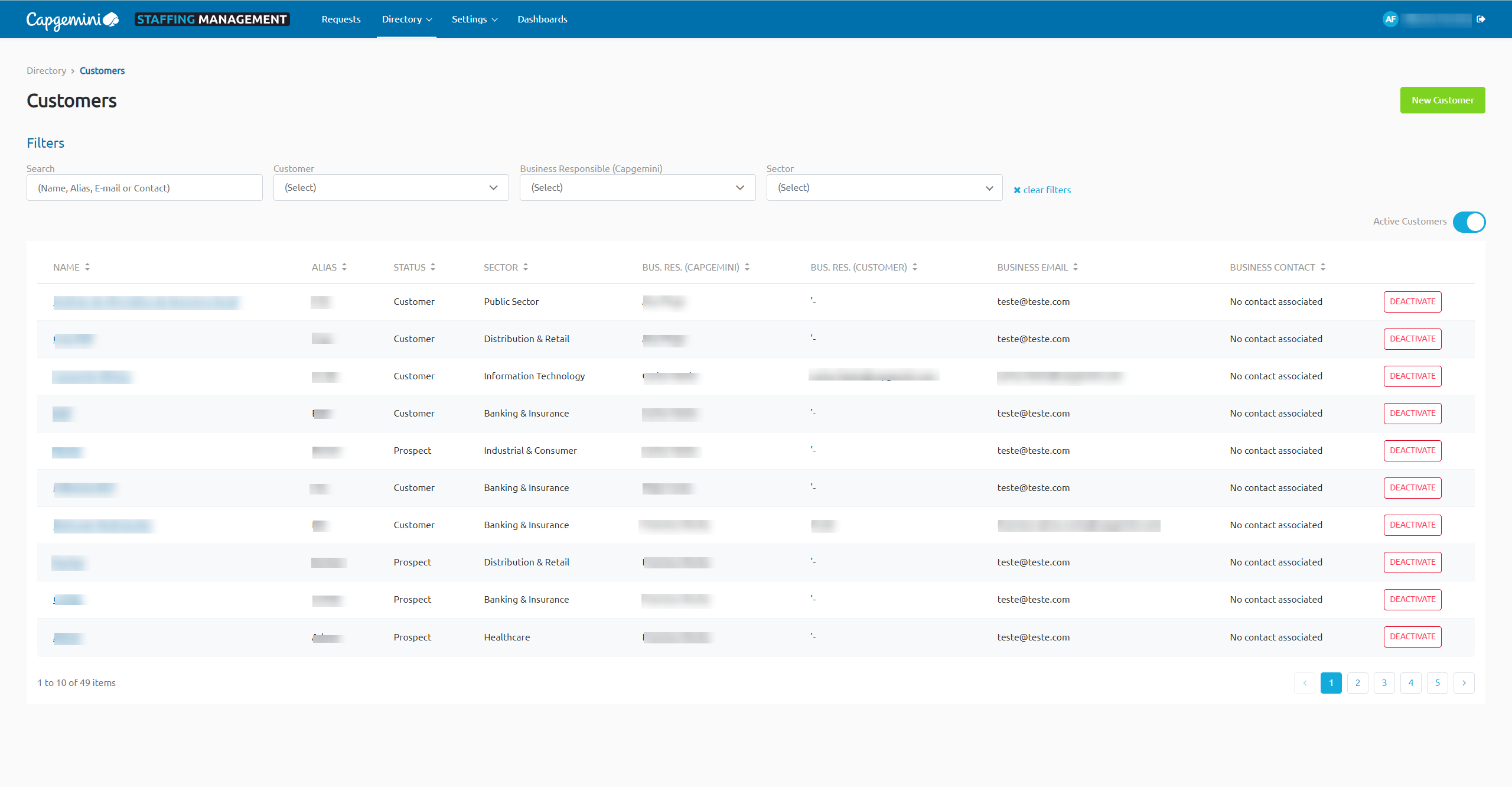The width and height of the screenshot is (1512, 787).
Task: Click the Name, Alias search field
Action: 144,188
